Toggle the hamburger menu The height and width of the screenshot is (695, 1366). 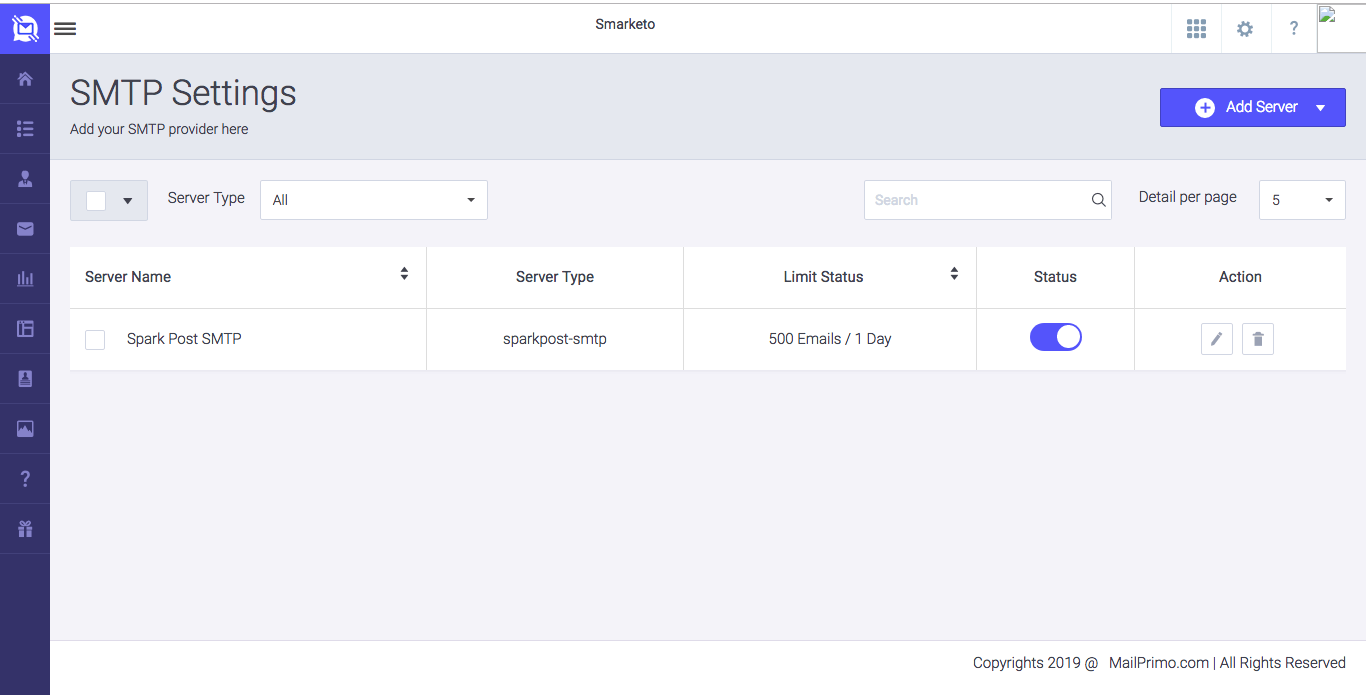[65, 29]
